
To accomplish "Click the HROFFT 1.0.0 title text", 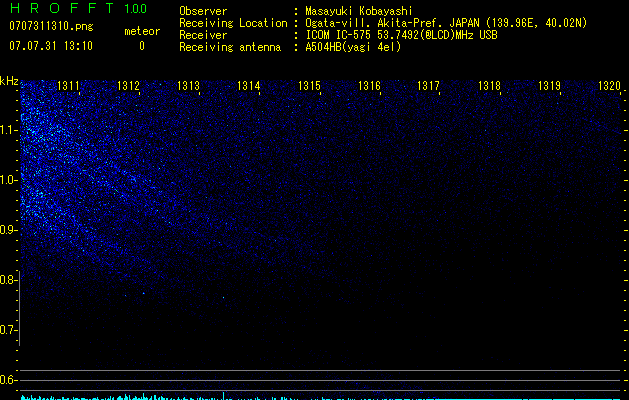I will click(78, 8).
